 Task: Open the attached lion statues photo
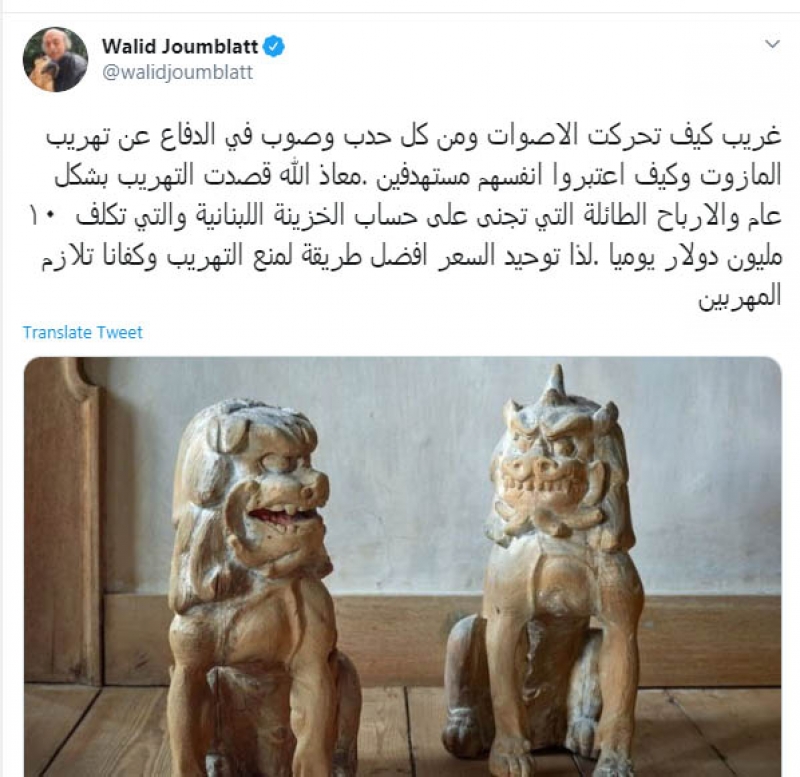[x=403, y=566]
